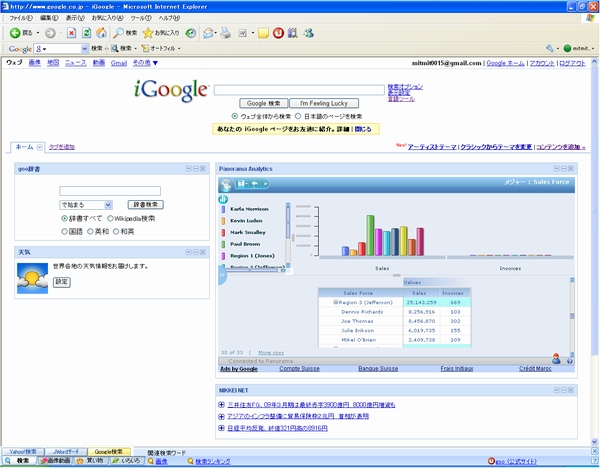Viewport: 600px width, 468px height.
Task: Open the ツール menu
Action: coord(141,18)
